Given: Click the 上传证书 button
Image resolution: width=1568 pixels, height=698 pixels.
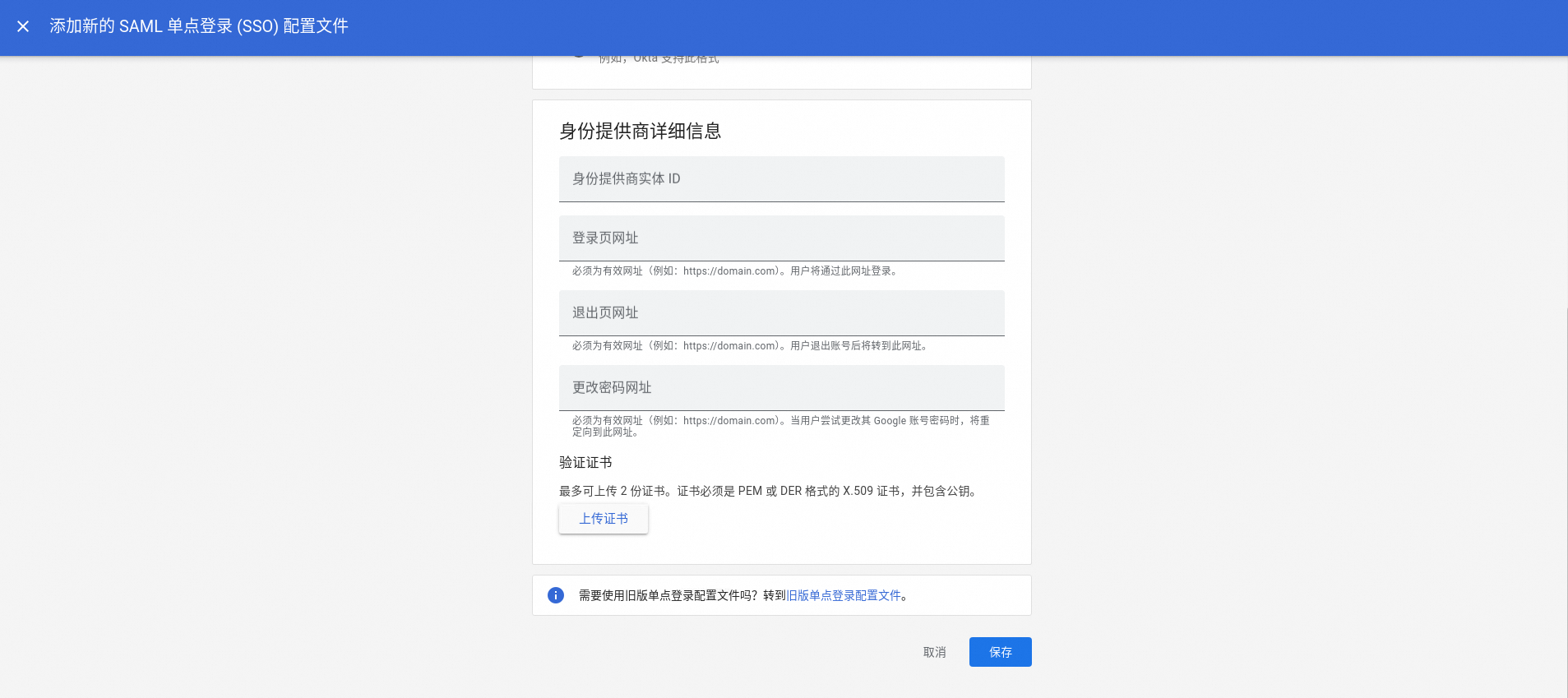Looking at the screenshot, I should coord(604,519).
